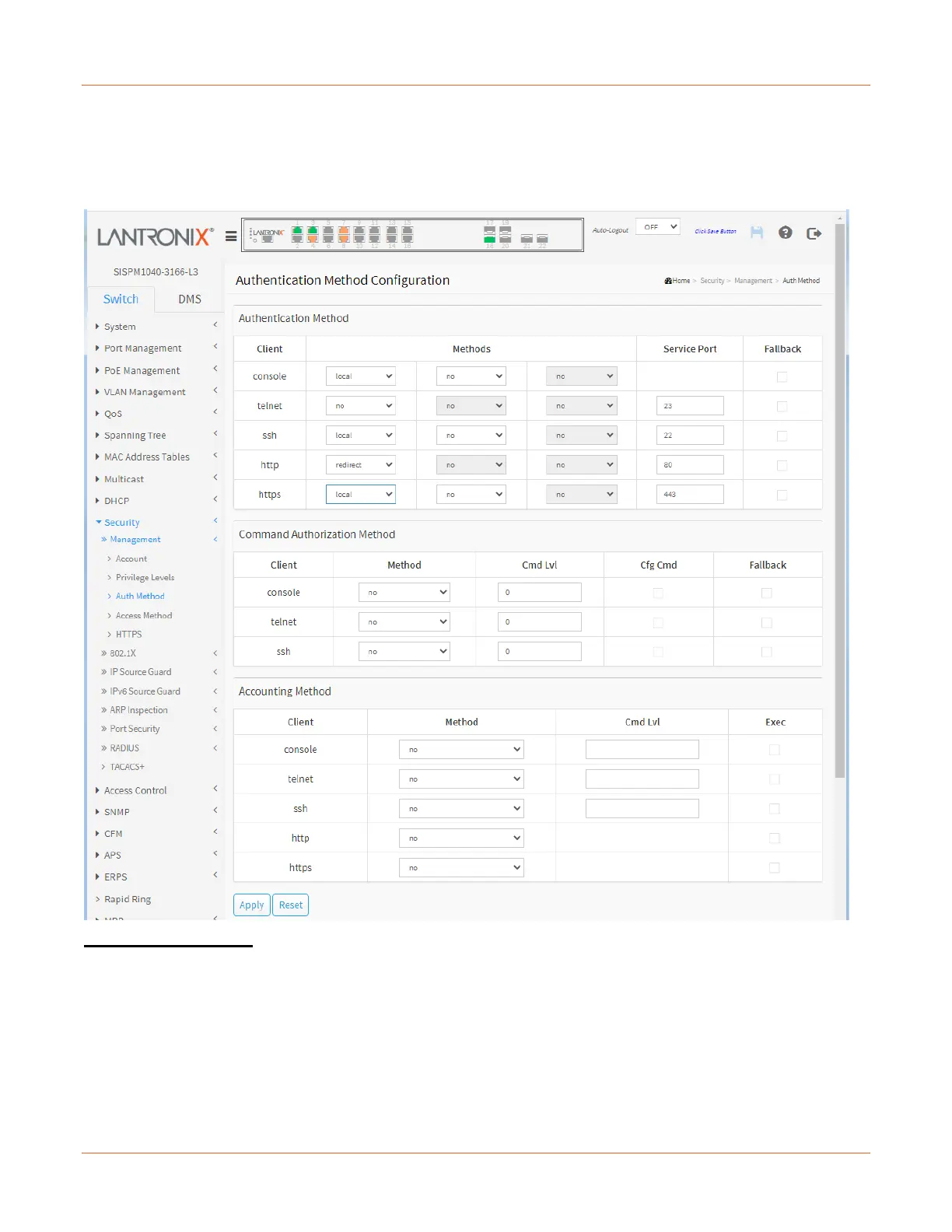952x1232 pixels.
Task: Toggle console accounting Exec checkbox
Action: (x=775, y=751)
